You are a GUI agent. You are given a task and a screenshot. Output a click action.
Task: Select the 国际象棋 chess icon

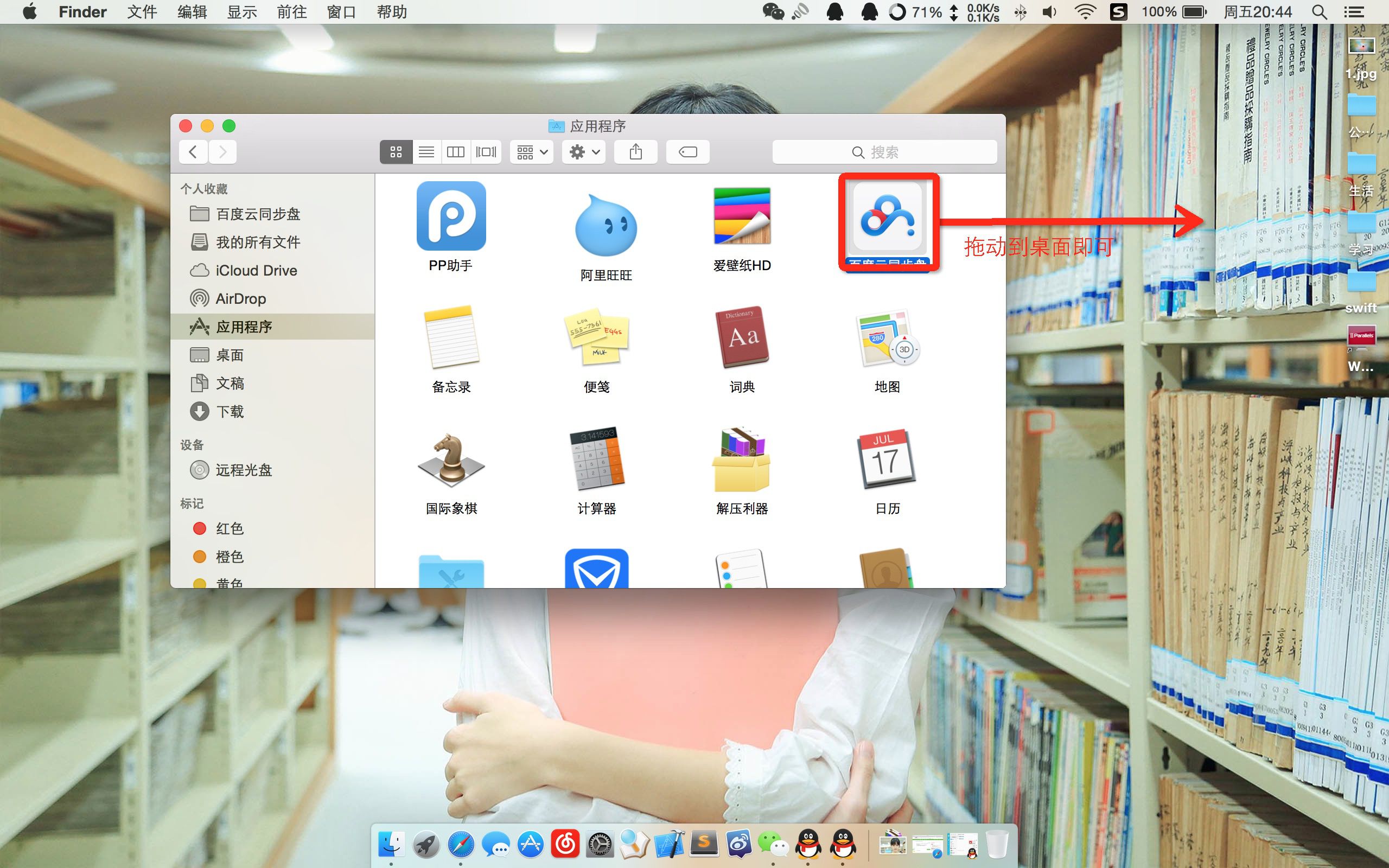click(451, 461)
